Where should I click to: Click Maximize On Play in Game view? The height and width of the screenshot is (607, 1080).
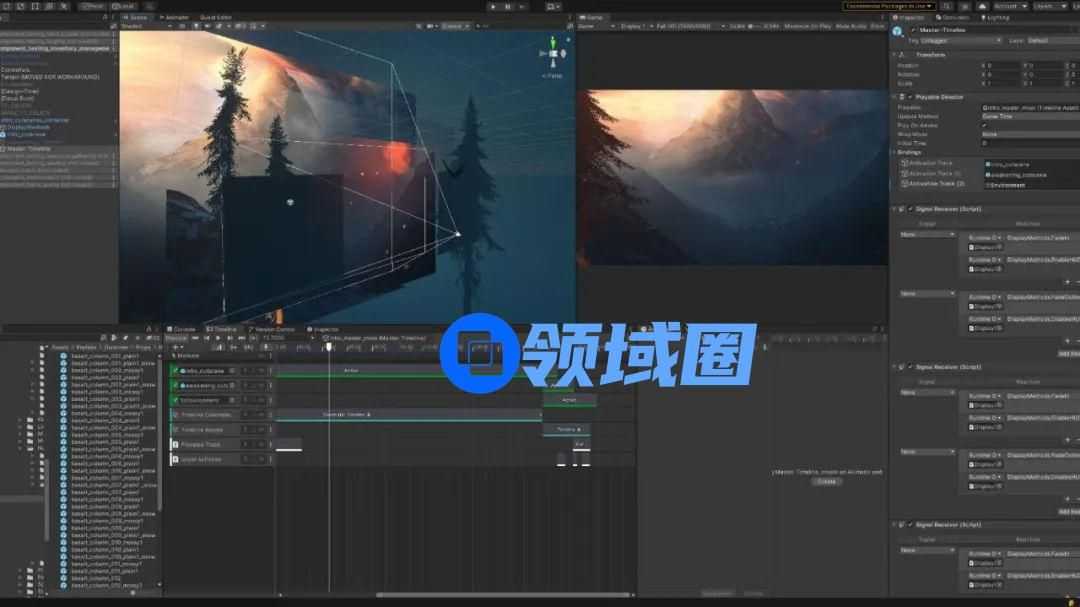pos(808,26)
